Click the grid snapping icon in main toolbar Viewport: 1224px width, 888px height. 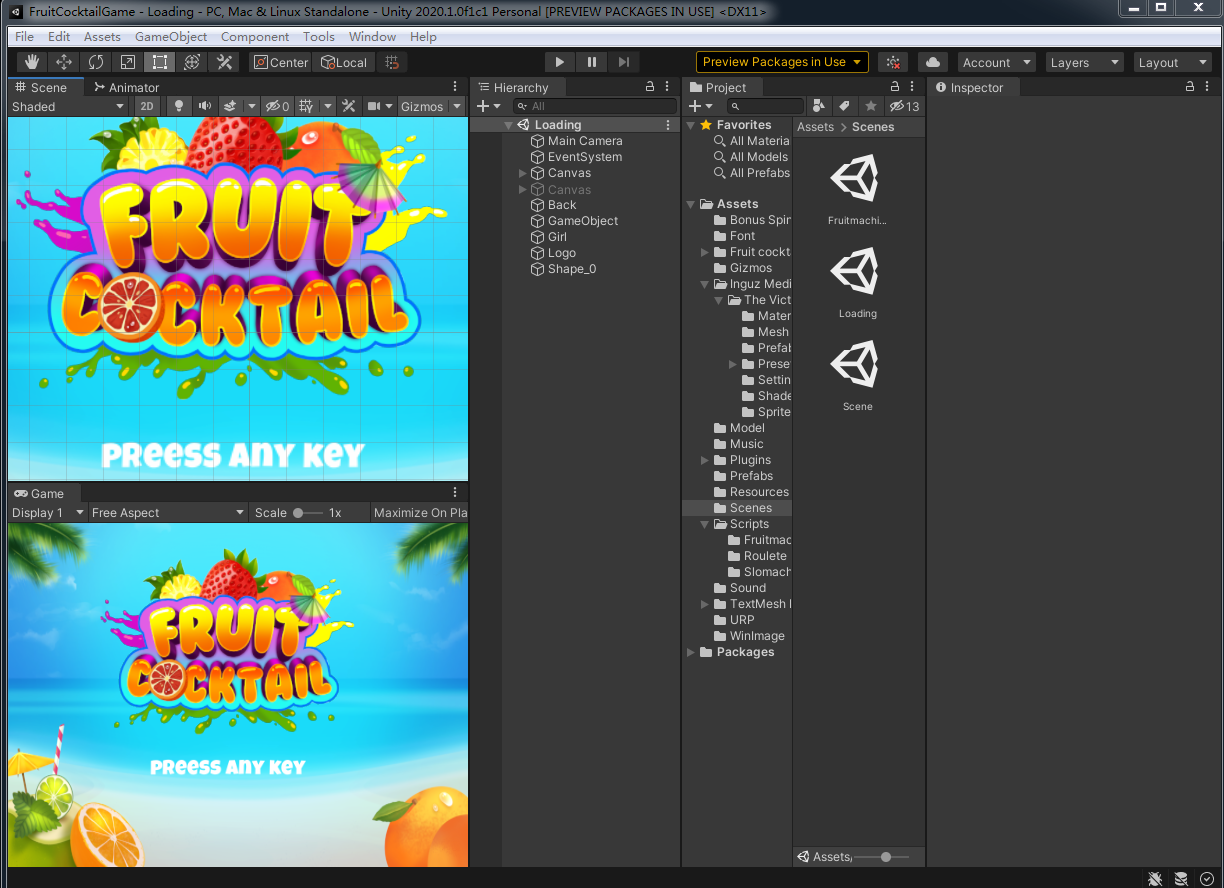click(391, 62)
